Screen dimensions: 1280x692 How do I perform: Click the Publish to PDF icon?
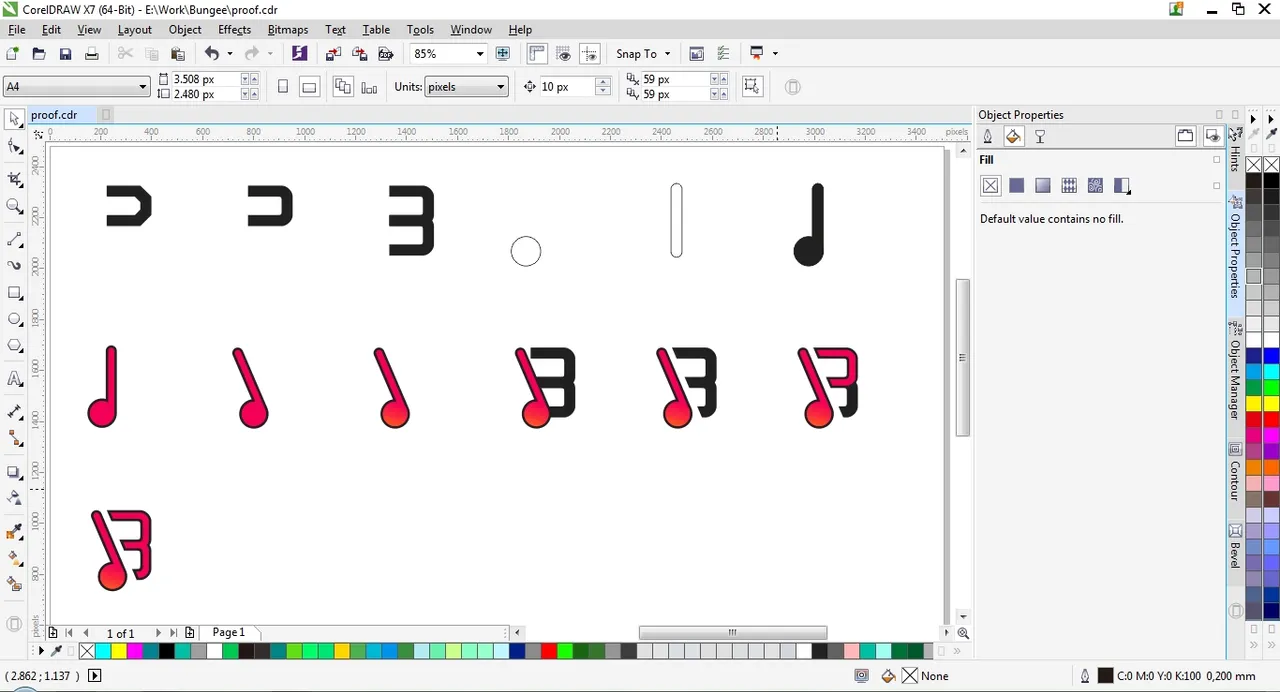(x=299, y=54)
